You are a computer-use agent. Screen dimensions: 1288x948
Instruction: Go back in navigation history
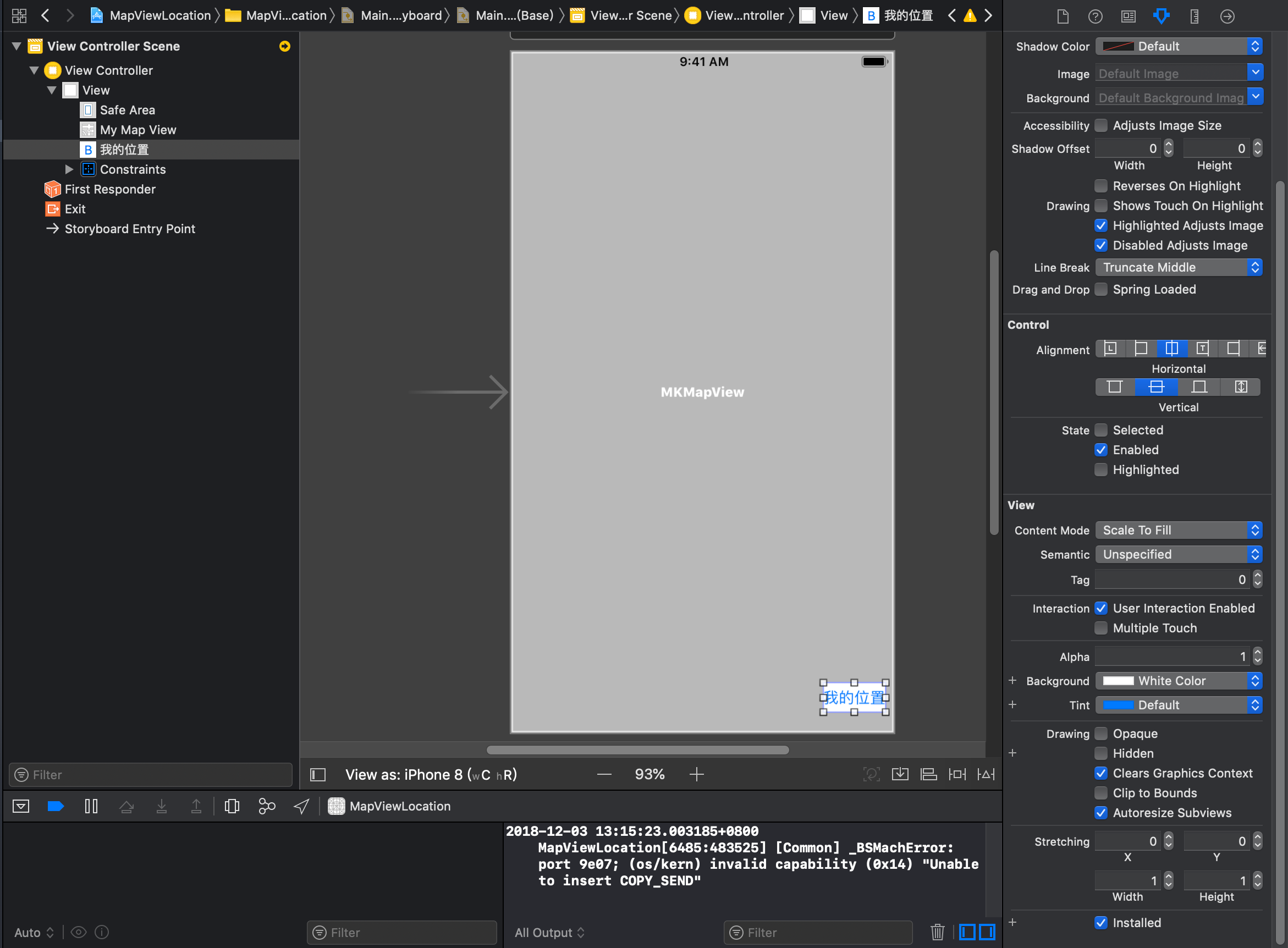click(x=45, y=15)
